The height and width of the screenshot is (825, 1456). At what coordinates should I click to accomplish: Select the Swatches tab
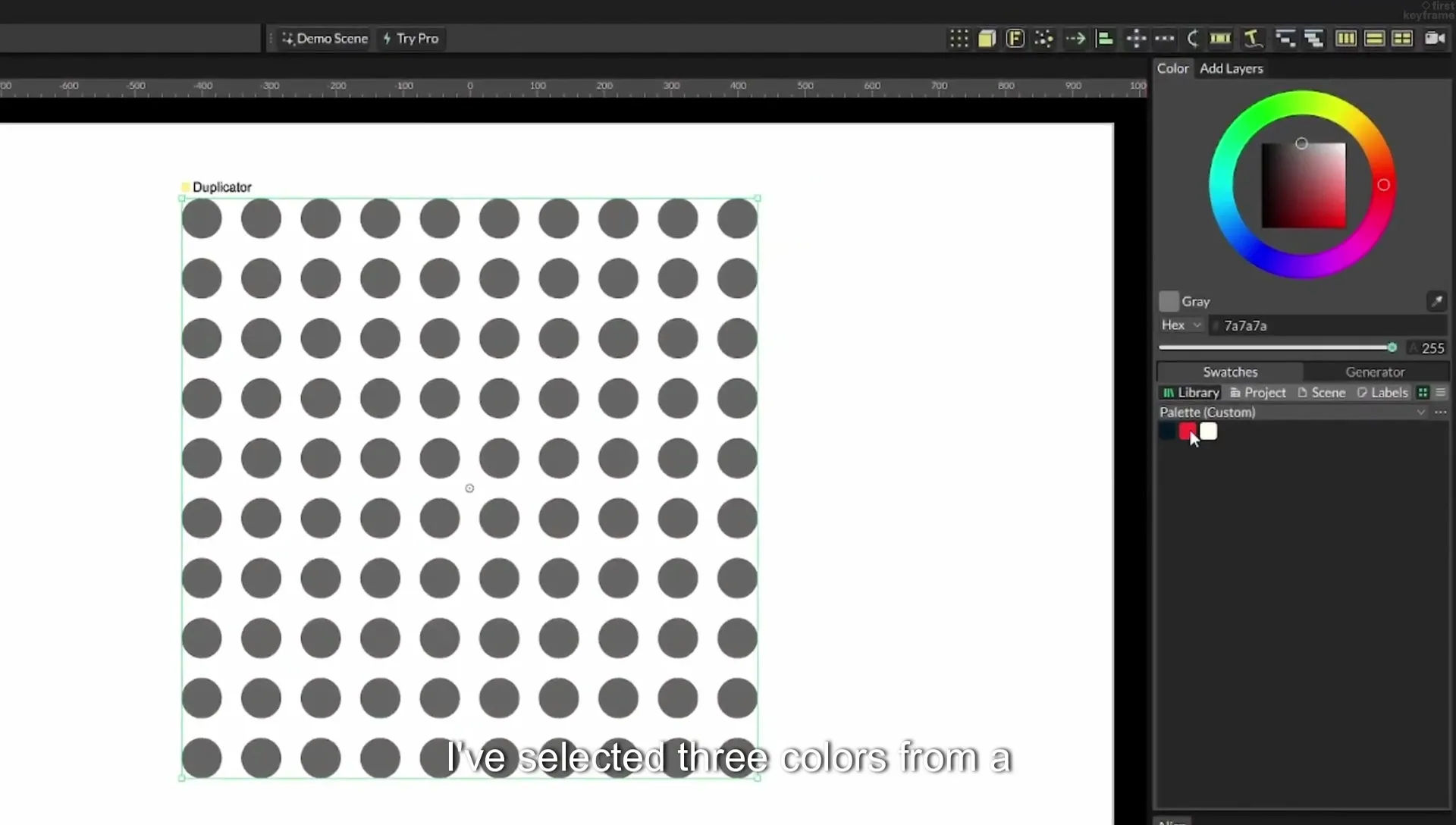(x=1230, y=372)
